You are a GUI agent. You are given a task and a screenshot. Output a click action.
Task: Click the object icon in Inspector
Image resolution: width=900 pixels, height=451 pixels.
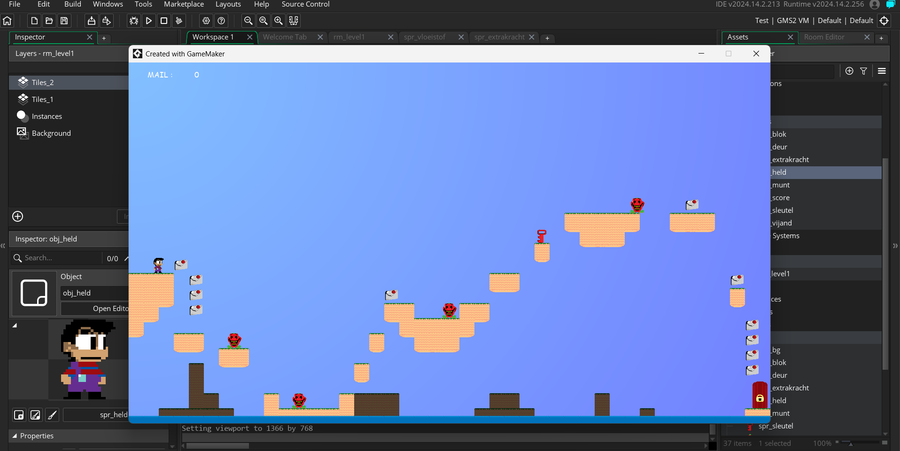point(34,293)
